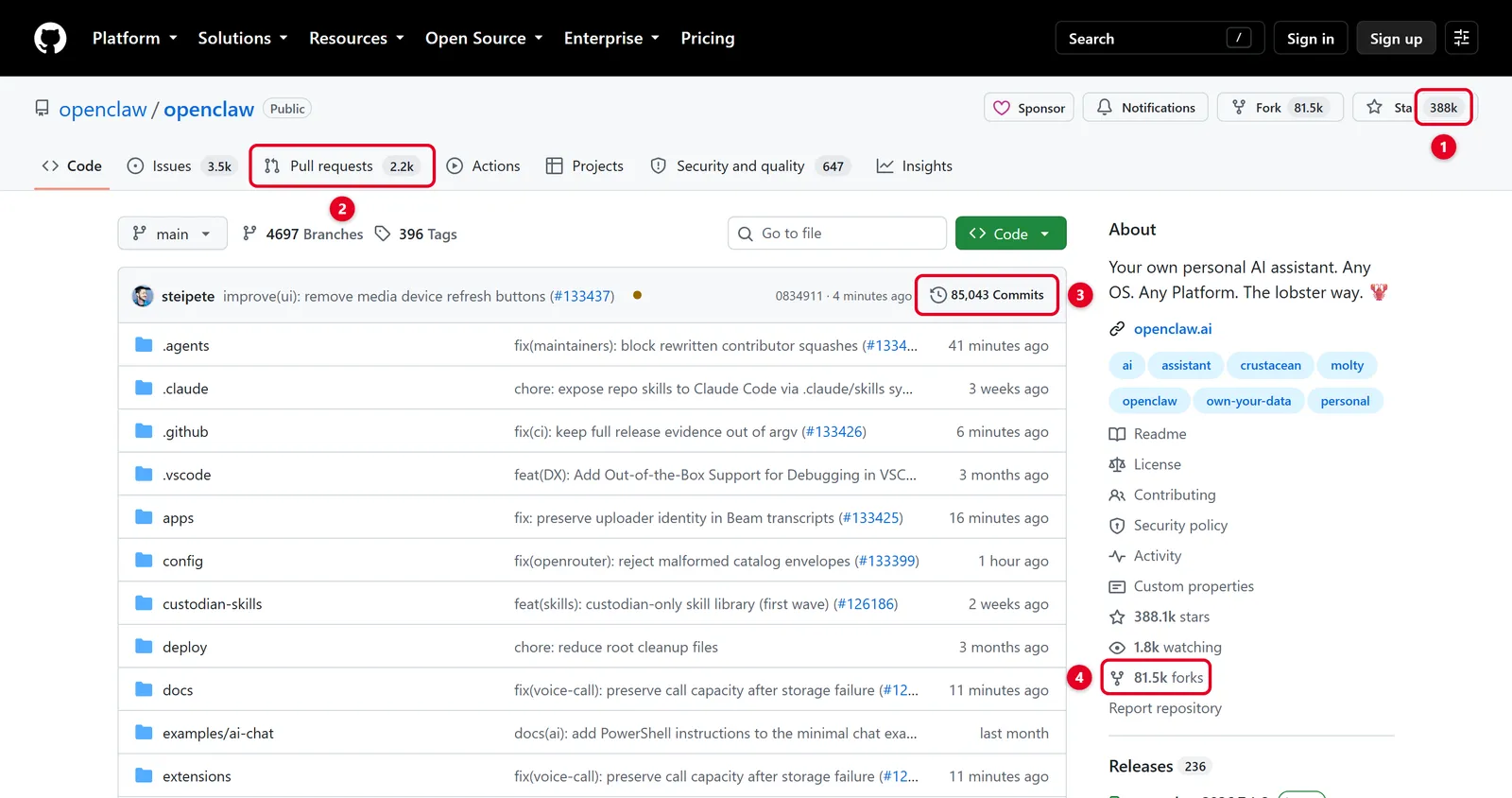The height and width of the screenshot is (798, 1512).
Task: Focus the Search field in header
Action: point(1160,38)
